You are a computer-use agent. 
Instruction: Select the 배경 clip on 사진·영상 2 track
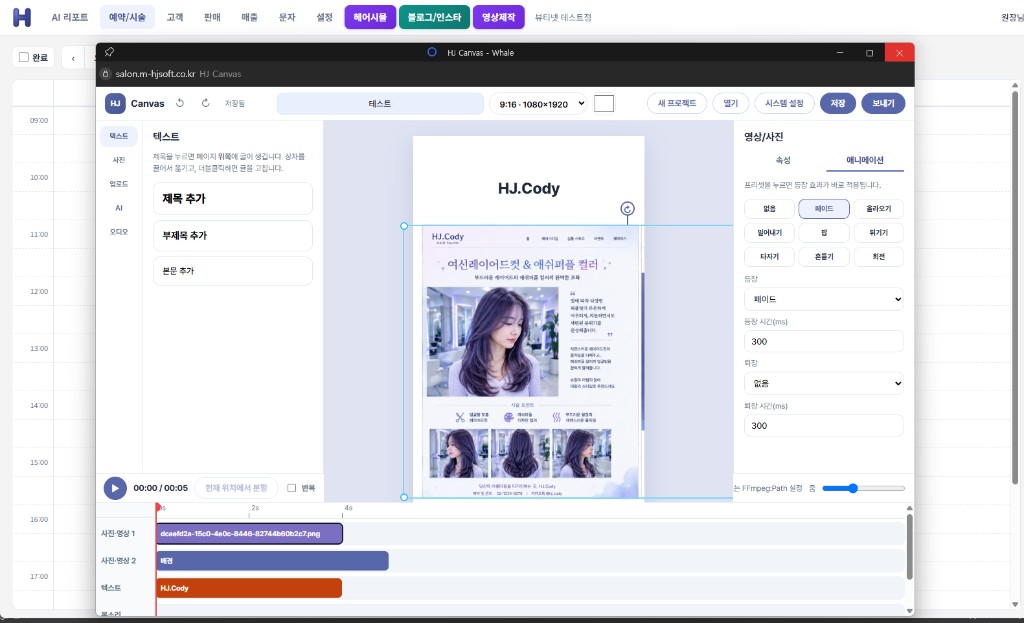[272, 561]
